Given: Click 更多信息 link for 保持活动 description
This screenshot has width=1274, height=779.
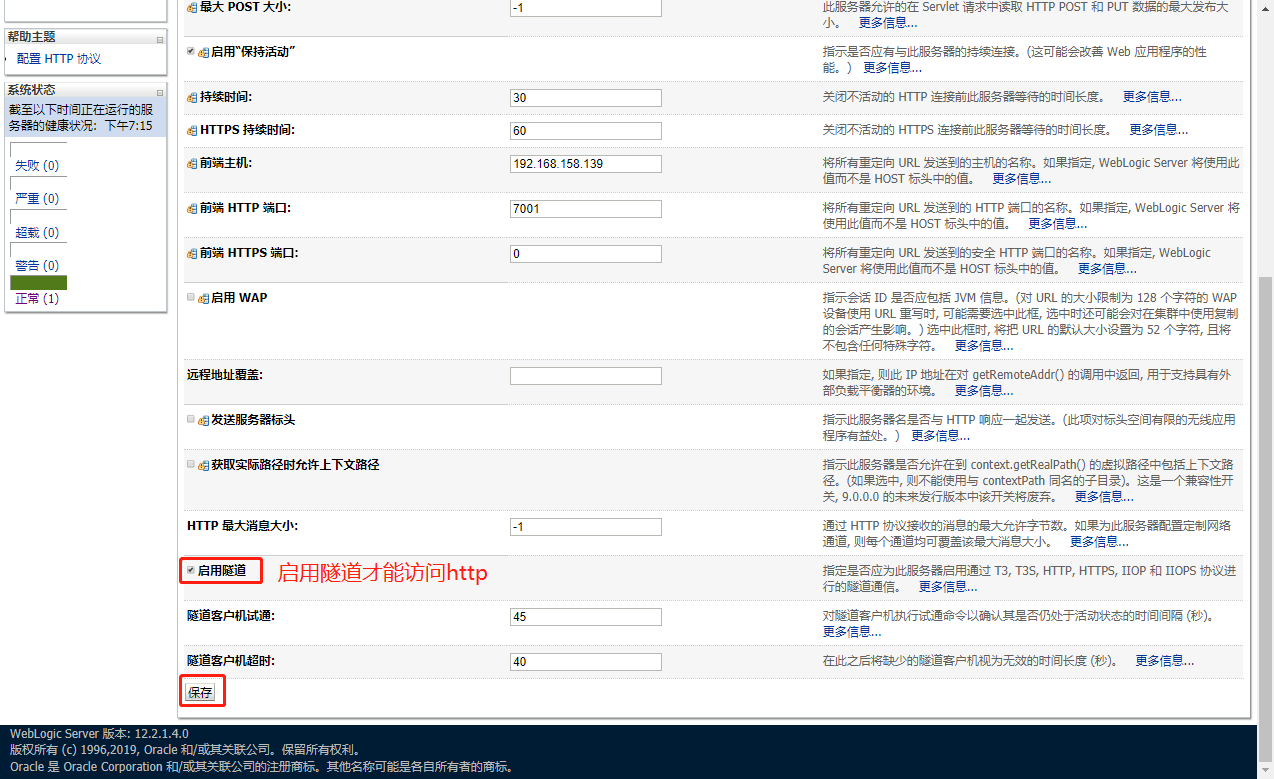Looking at the screenshot, I should 892,68.
